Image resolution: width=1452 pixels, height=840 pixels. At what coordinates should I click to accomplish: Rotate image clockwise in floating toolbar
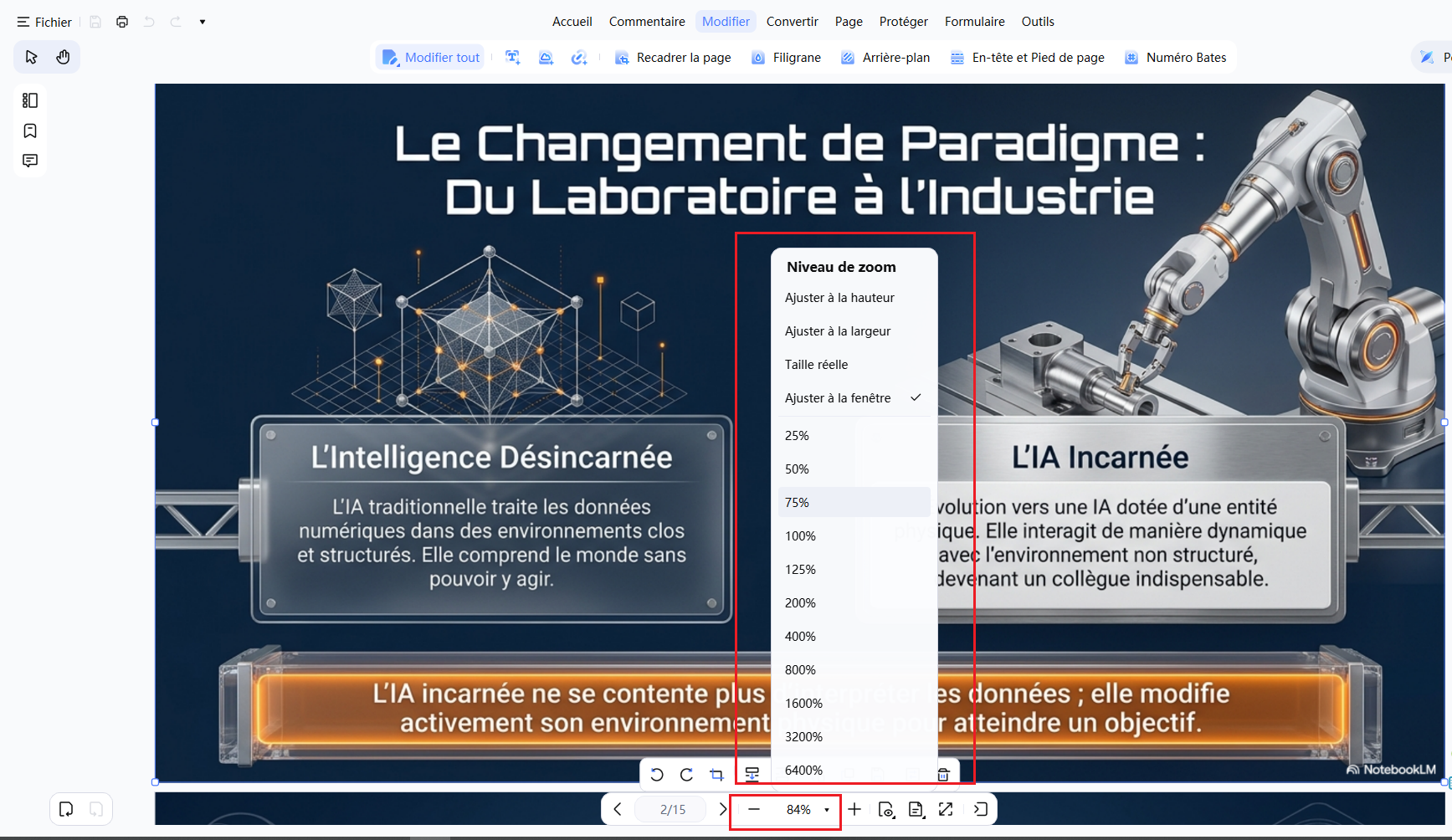[686, 775]
